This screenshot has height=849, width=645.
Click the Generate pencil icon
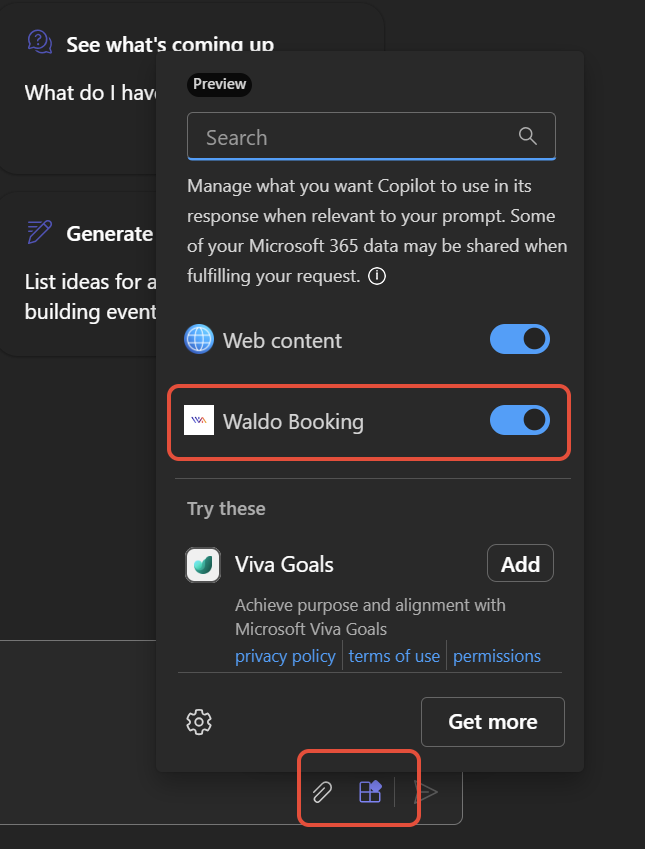40,232
